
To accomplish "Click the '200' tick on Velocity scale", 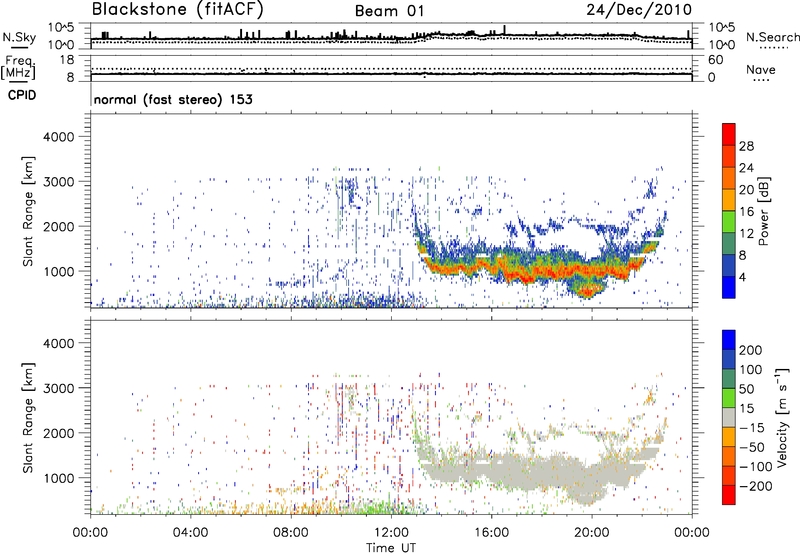I will click(x=751, y=350).
